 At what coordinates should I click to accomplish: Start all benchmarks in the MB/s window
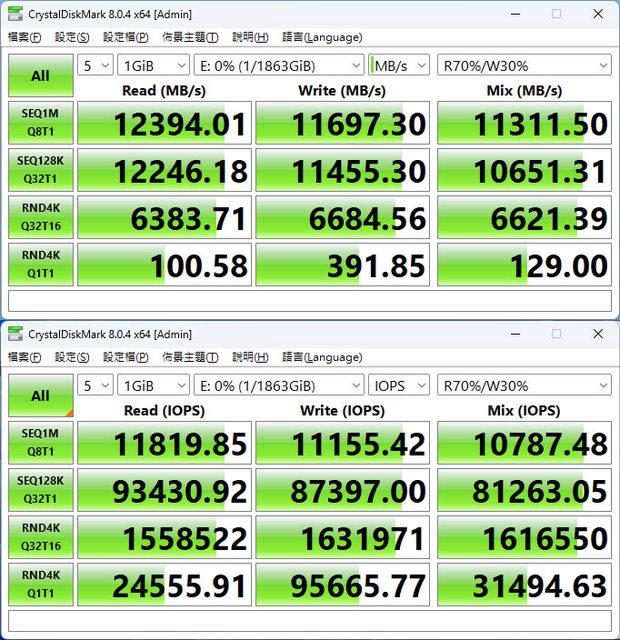tap(40, 75)
